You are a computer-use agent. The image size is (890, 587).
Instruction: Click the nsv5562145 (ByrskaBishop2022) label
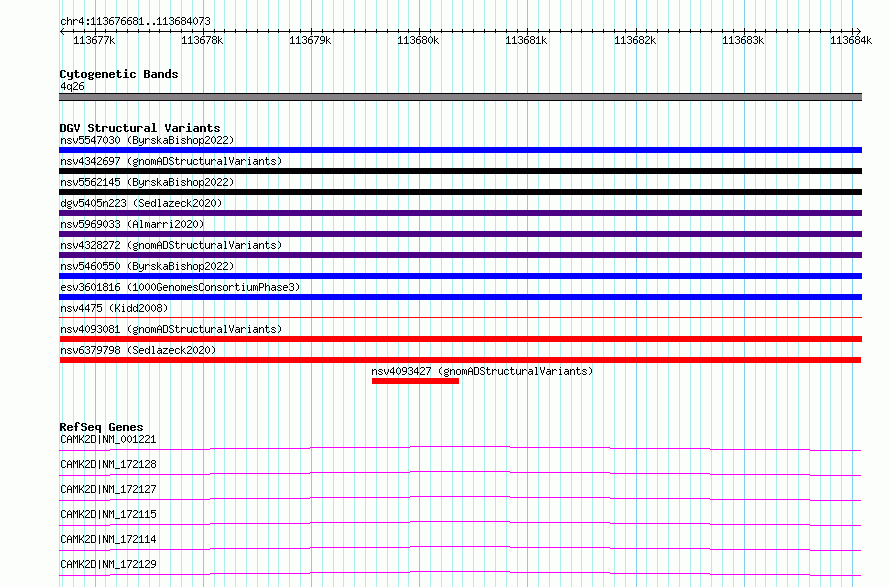(147, 182)
